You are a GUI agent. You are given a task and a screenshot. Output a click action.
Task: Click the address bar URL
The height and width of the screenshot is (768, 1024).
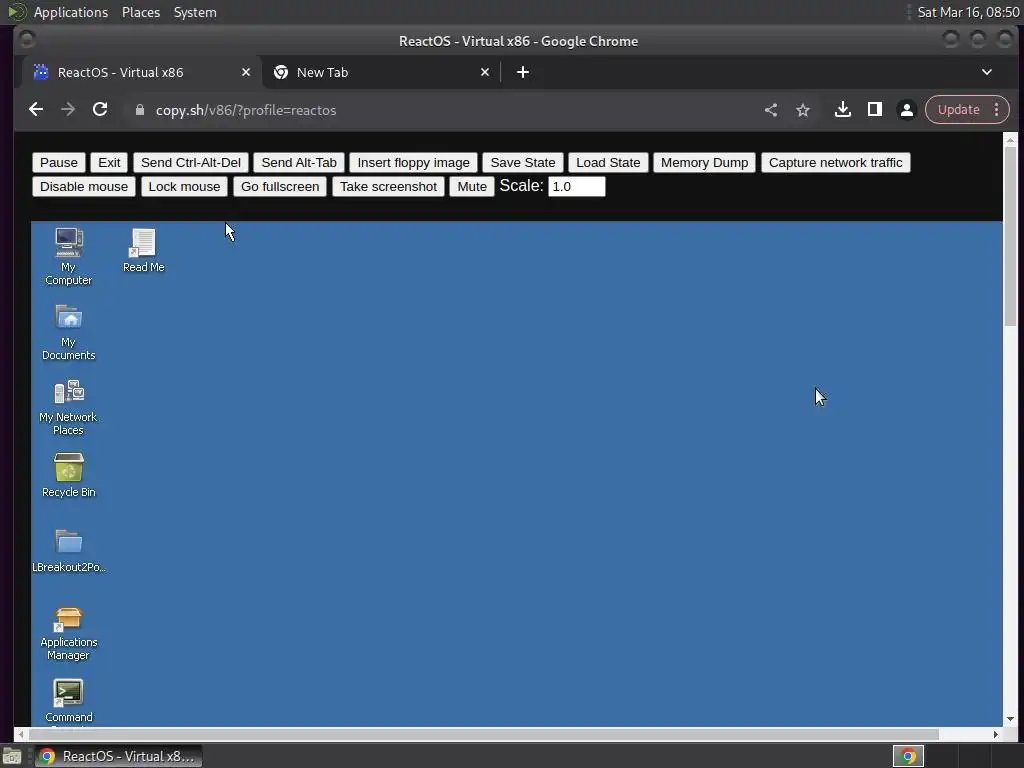point(246,110)
